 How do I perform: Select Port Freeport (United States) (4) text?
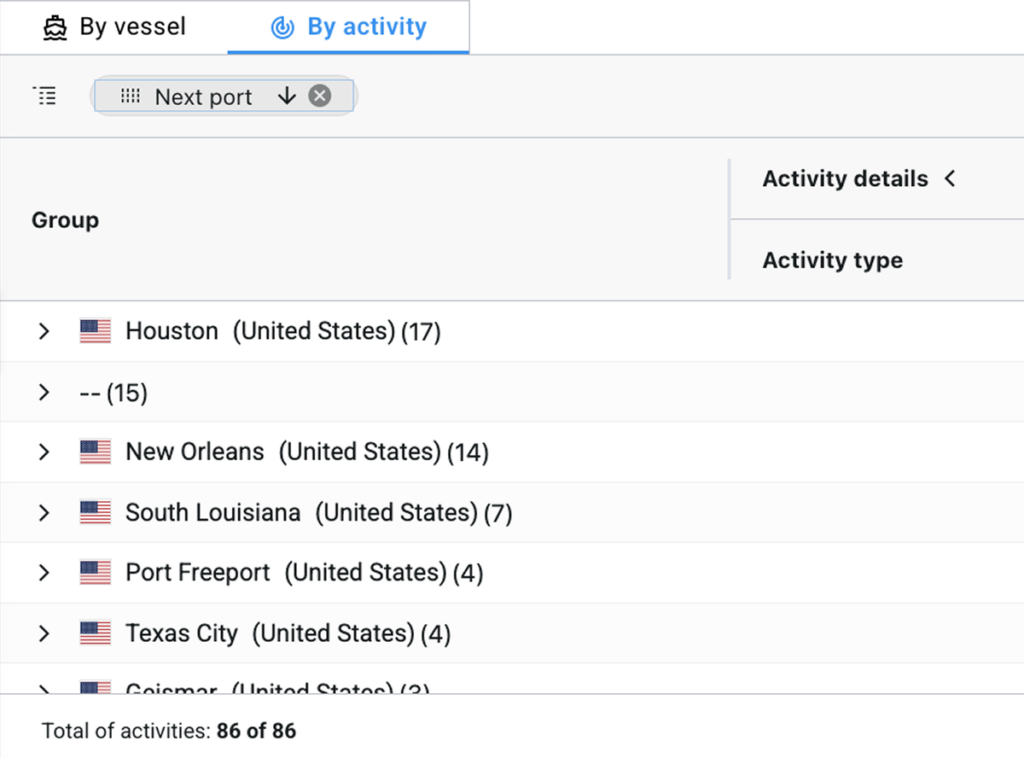304,573
